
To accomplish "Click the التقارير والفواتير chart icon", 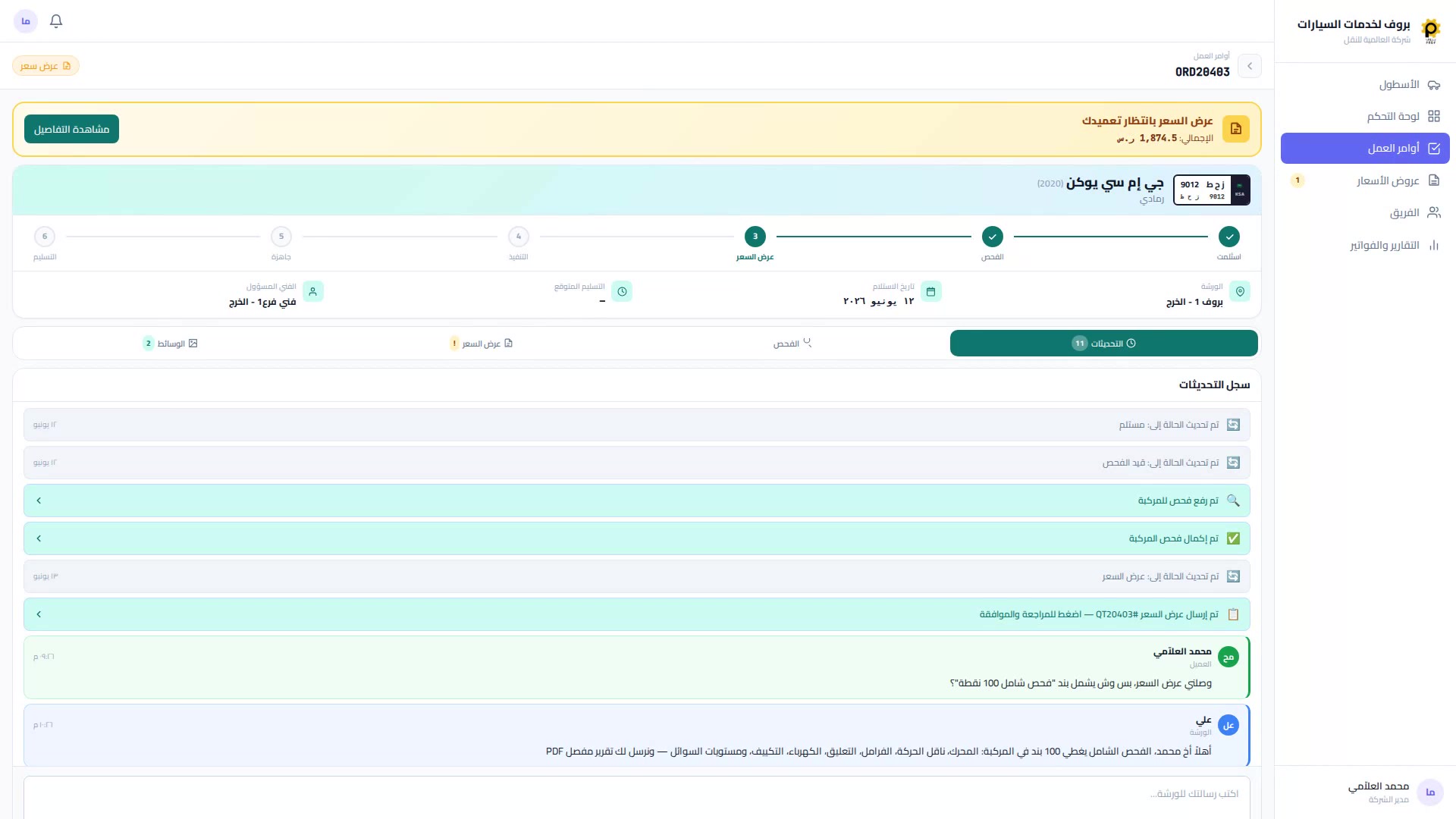I will (x=1434, y=245).
